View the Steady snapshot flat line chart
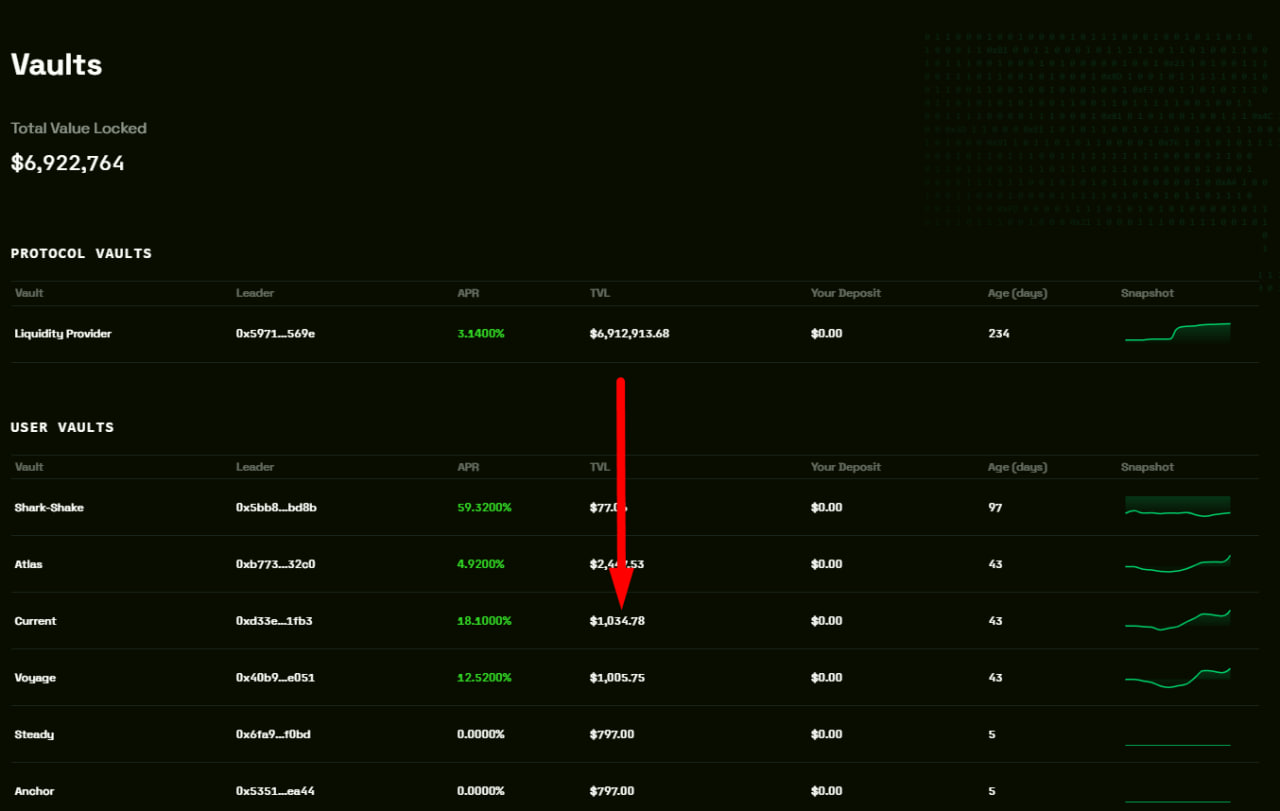 1178,744
